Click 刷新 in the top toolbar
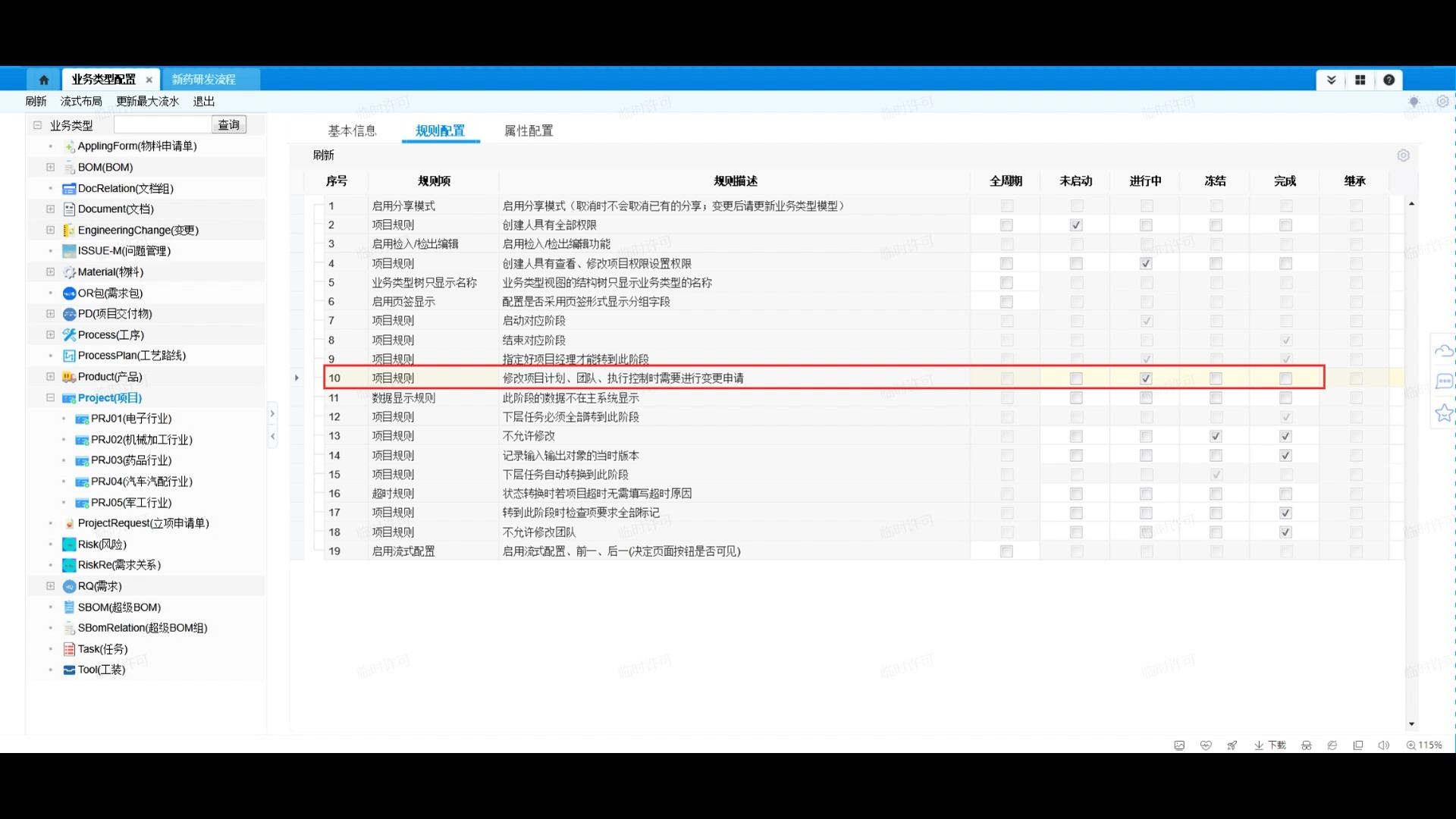This screenshot has height=819, width=1456. [x=36, y=102]
